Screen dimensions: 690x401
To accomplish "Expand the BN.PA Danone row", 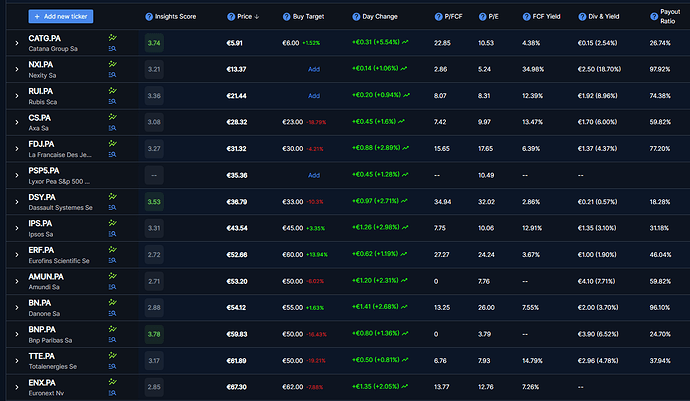I will click(x=17, y=308).
